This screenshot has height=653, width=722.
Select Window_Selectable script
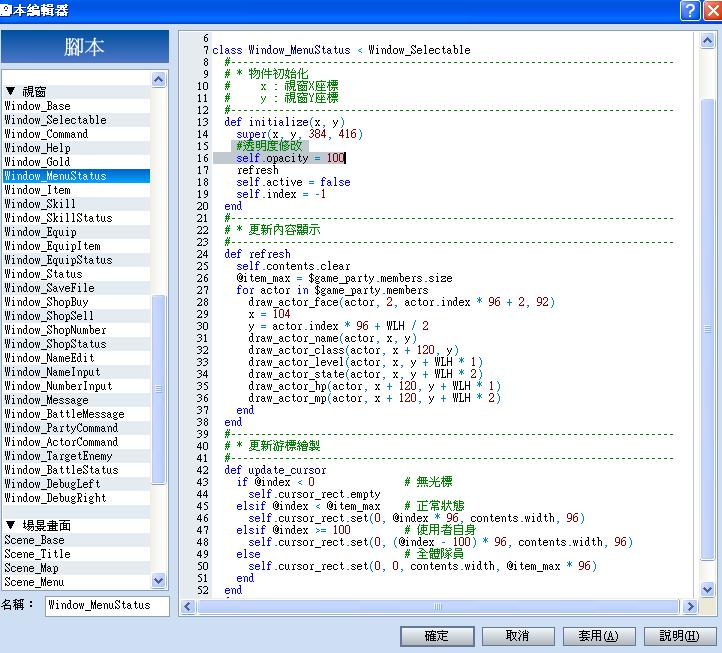(x=76, y=120)
